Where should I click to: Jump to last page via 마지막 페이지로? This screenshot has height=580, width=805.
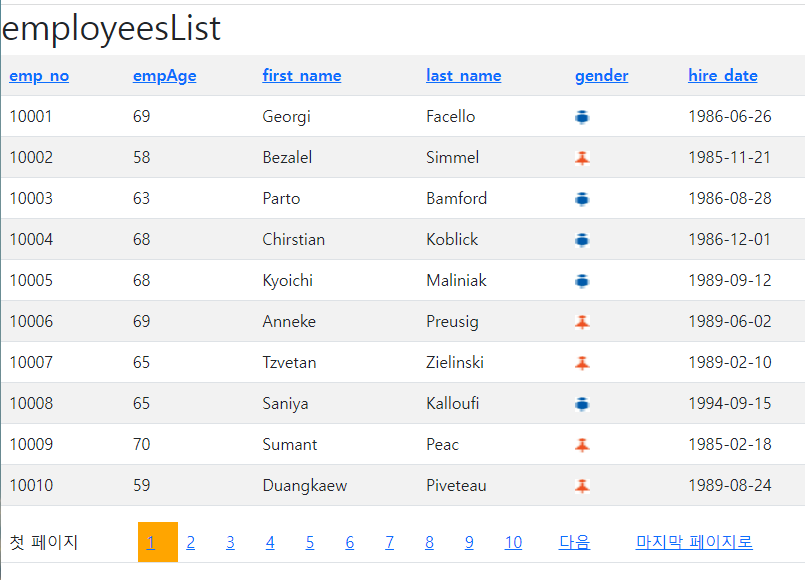[x=694, y=542]
